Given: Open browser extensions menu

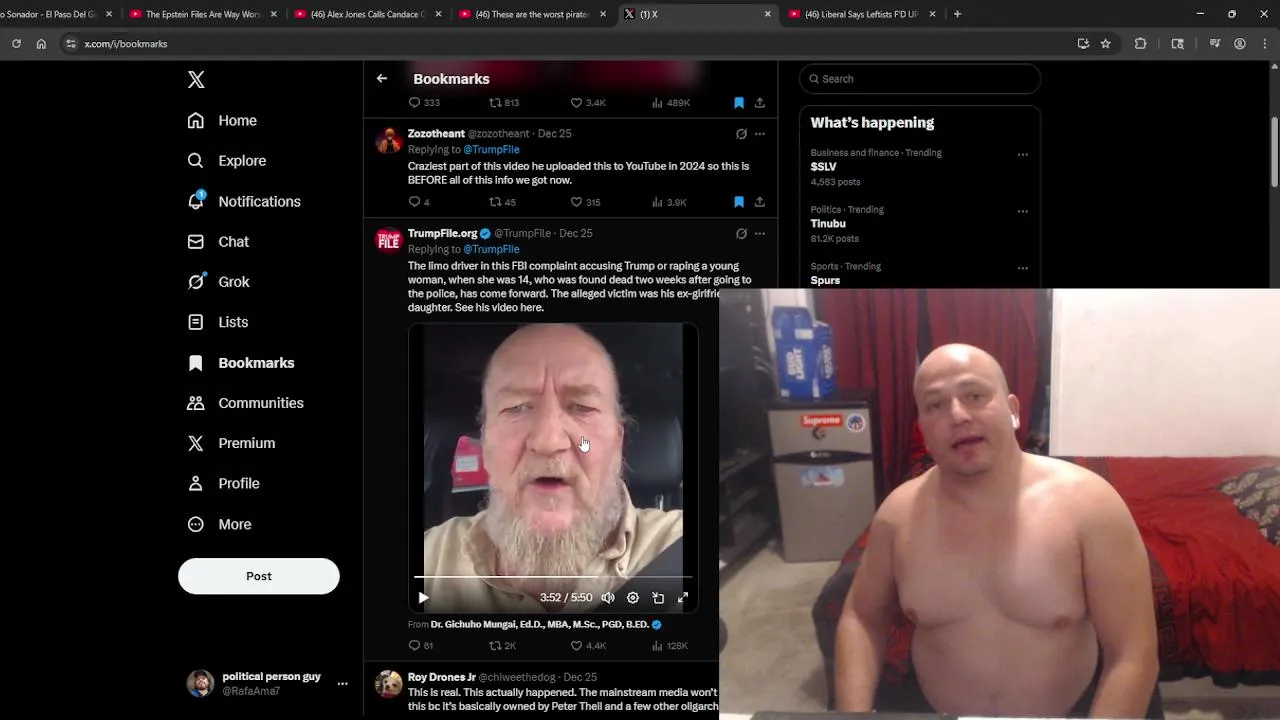Looking at the screenshot, I should [x=1140, y=44].
